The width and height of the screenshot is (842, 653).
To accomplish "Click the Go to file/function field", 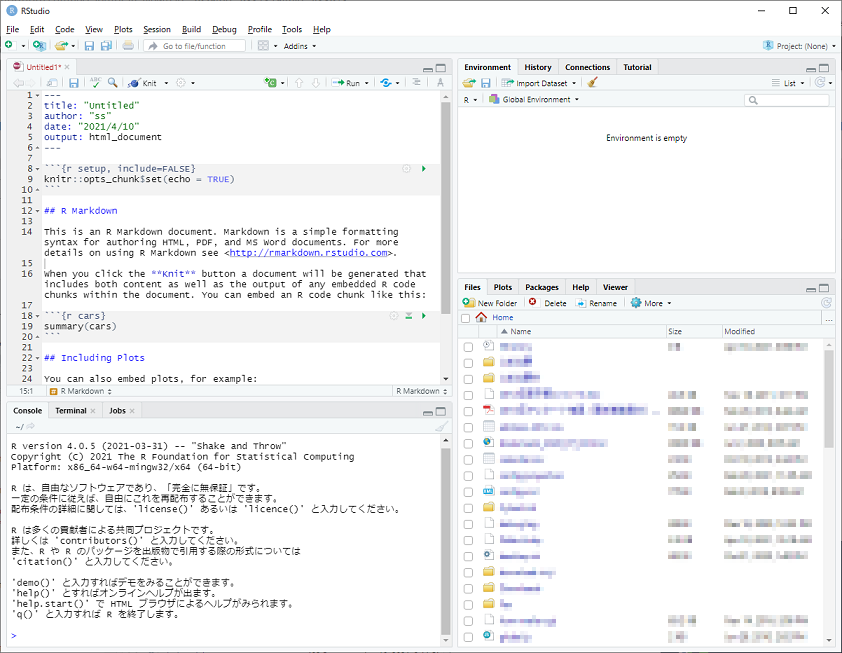I will point(194,46).
